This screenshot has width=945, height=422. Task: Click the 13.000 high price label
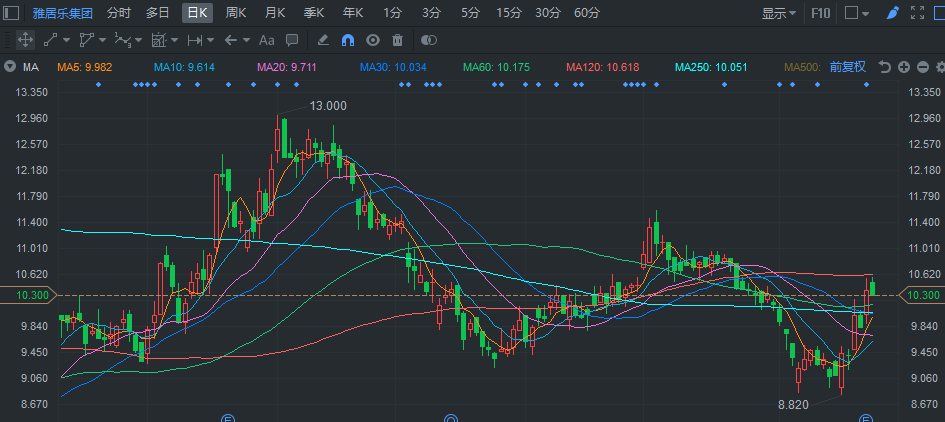coord(328,106)
